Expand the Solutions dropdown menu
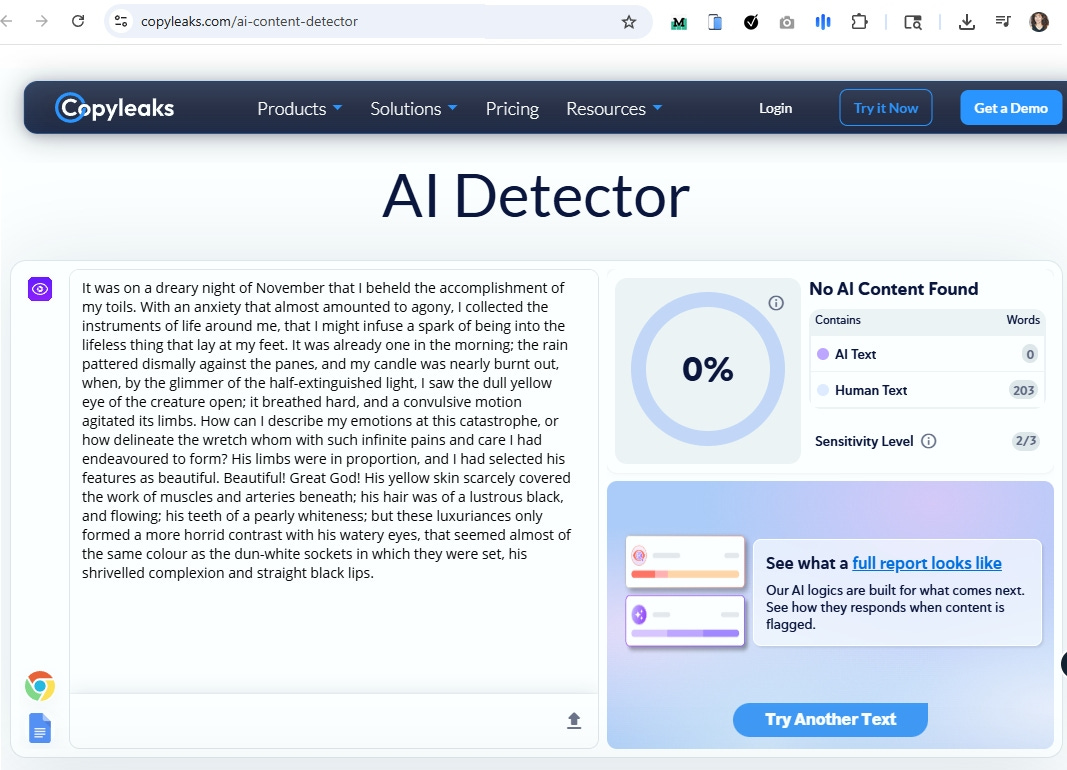Image resolution: width=1067 pixels, height=770 pixels. (414, 108)
